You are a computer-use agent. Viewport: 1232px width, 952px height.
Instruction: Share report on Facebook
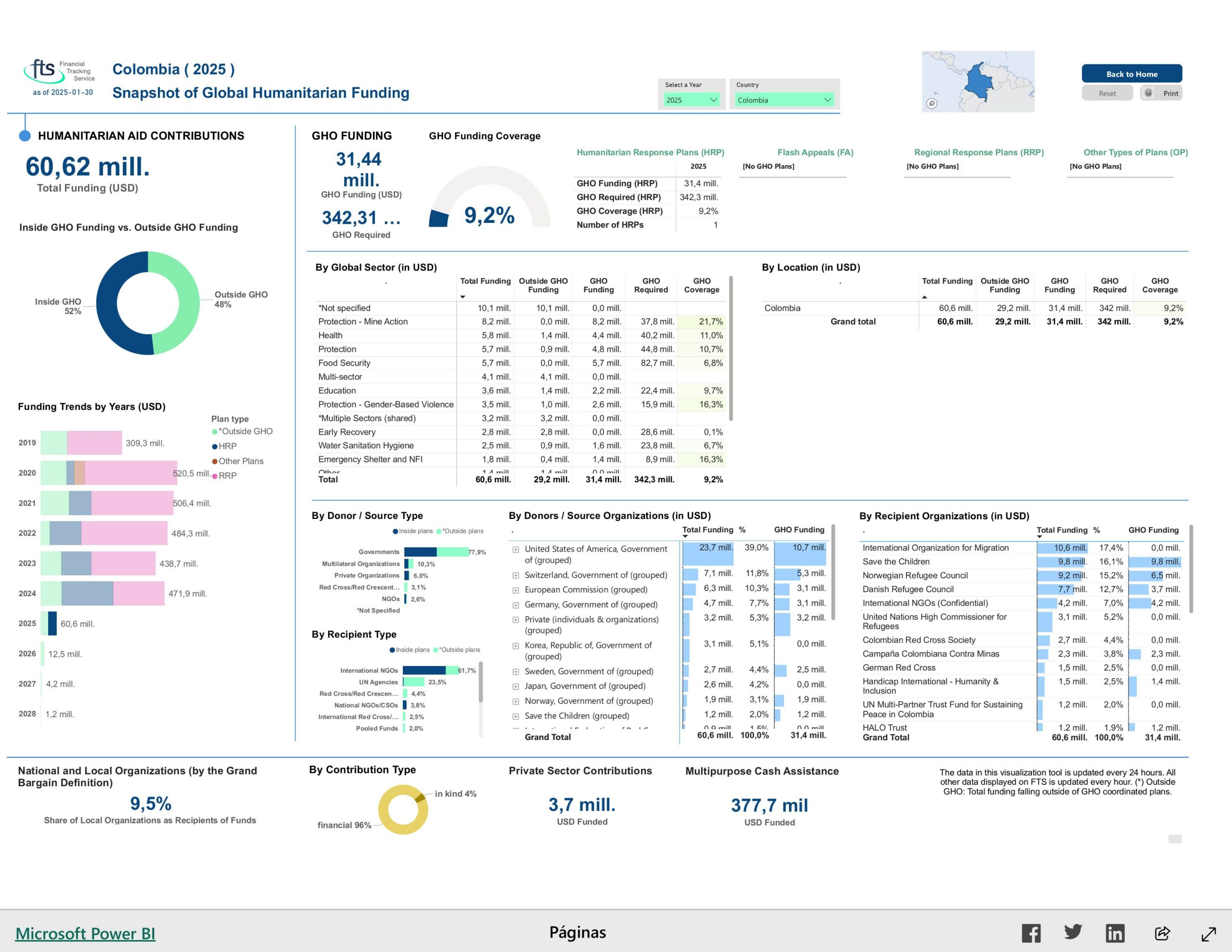pos(1031,933)
